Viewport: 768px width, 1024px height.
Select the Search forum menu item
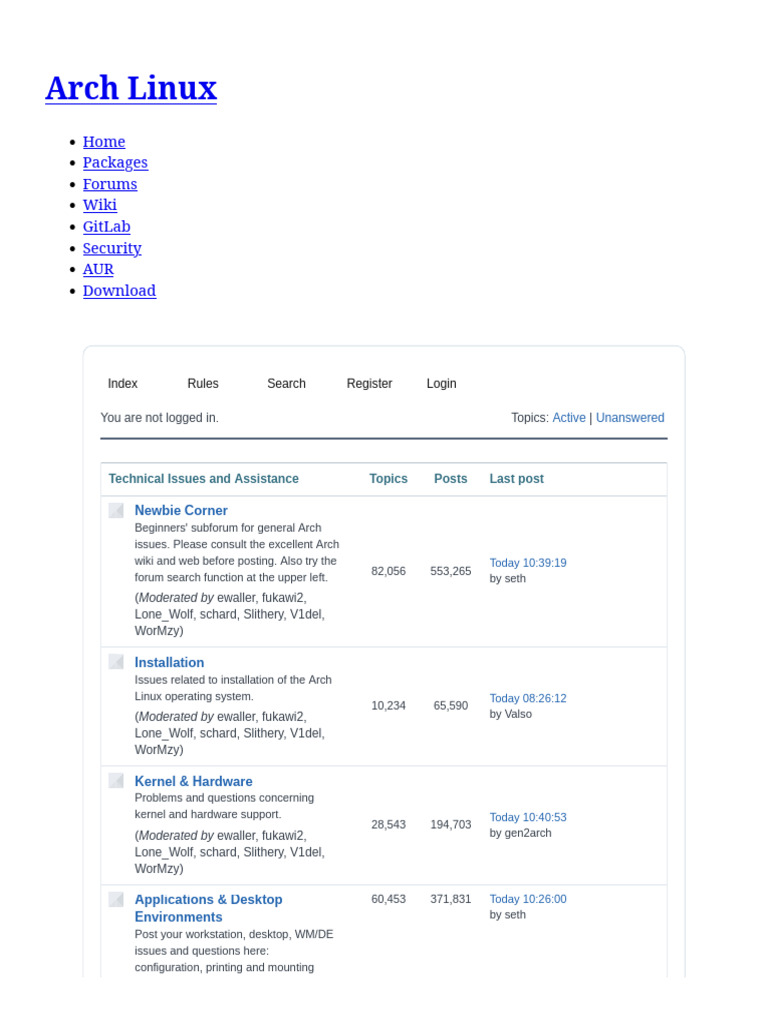(x=286, y=383)
